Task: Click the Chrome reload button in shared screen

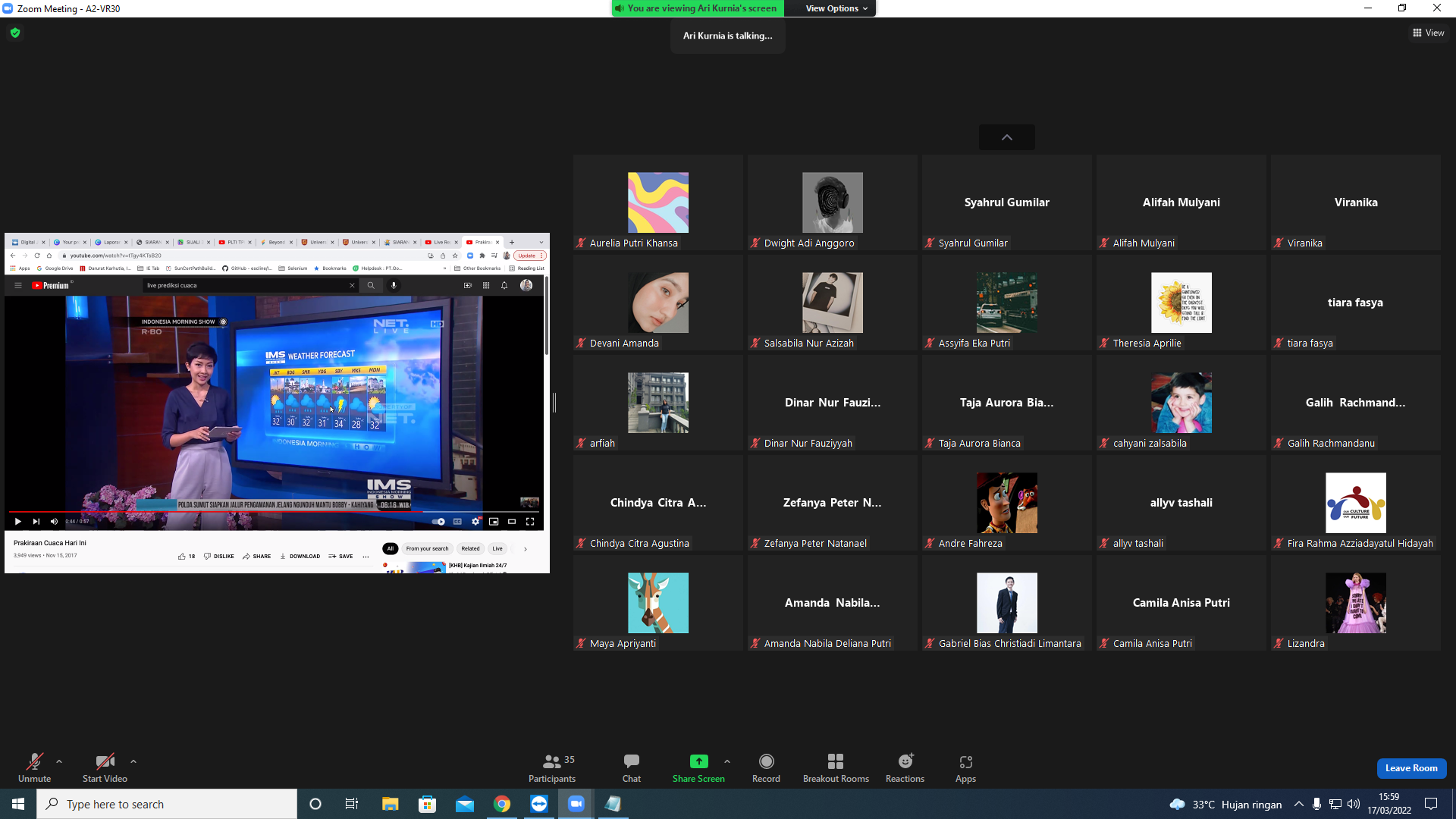Action: pyautogui.click(x=37, y=256)
